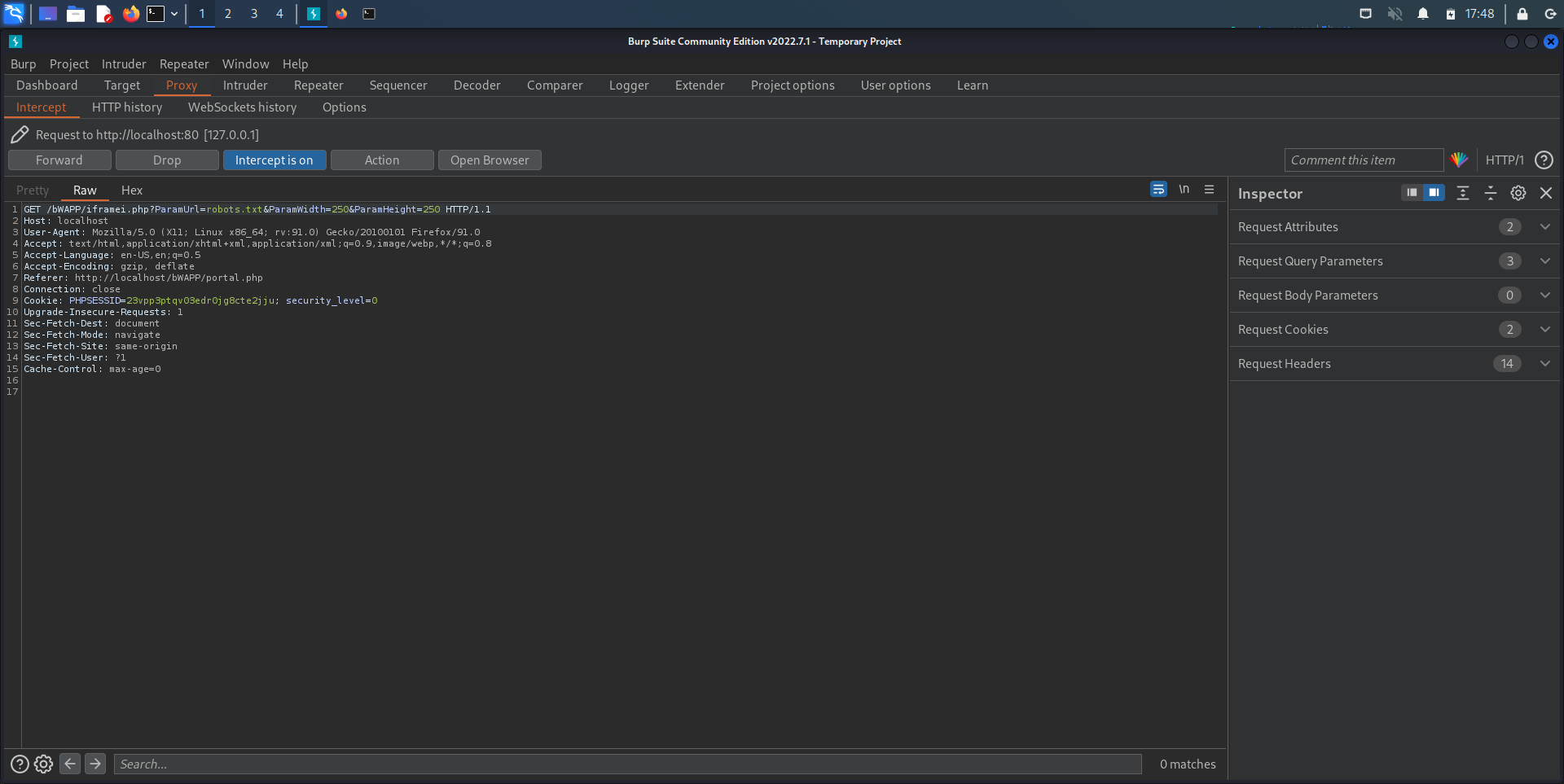
Task: Toggle line wrap in the editor
Action: 1158,190
